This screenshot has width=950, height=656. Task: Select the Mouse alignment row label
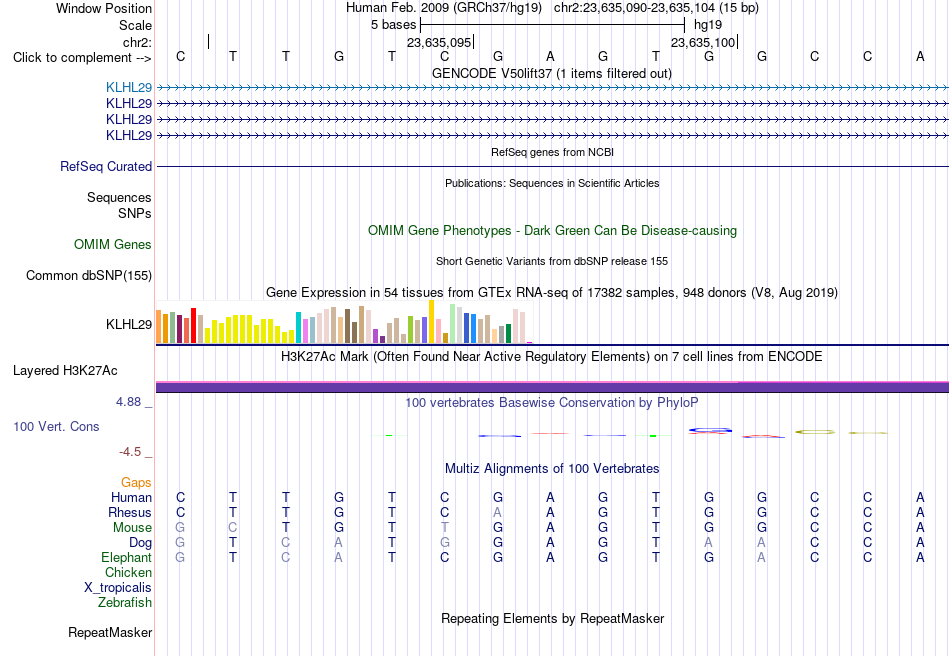(x=132, y=528)
